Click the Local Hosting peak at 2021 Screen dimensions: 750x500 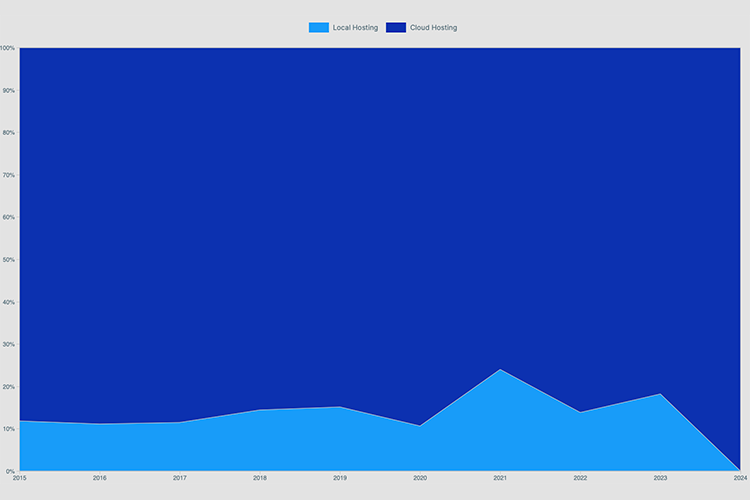500,369
